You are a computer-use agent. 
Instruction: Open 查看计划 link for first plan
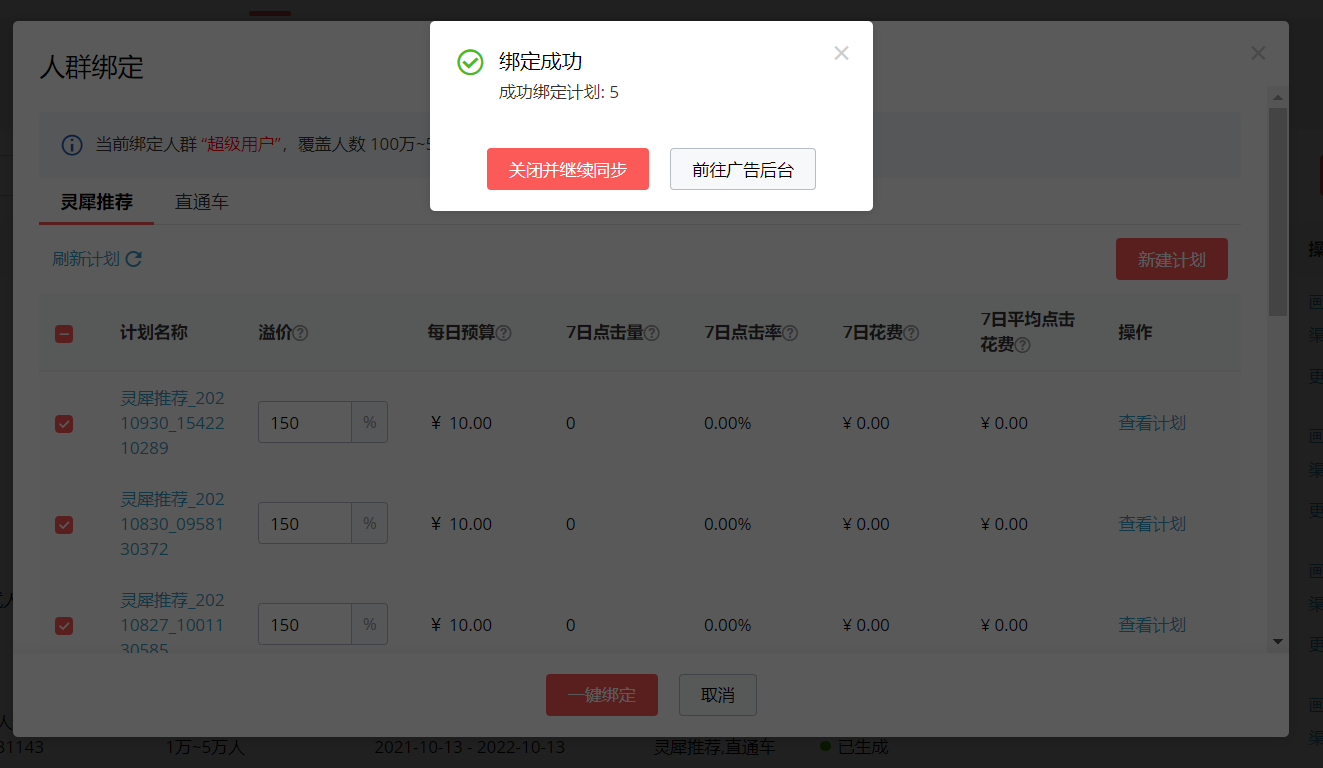(x=1152, y=423)
